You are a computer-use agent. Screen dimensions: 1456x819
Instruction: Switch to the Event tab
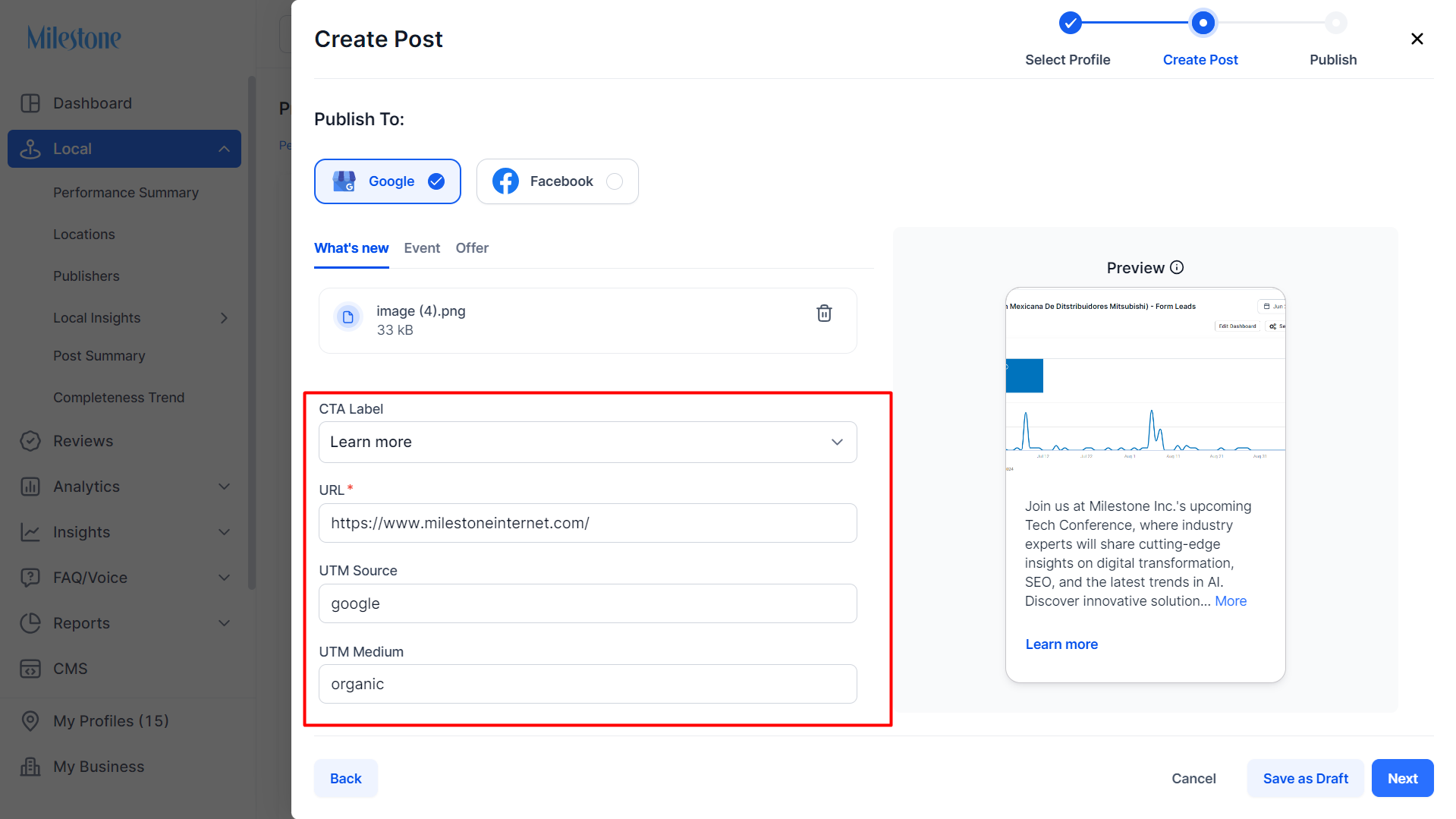click(422, 248)
